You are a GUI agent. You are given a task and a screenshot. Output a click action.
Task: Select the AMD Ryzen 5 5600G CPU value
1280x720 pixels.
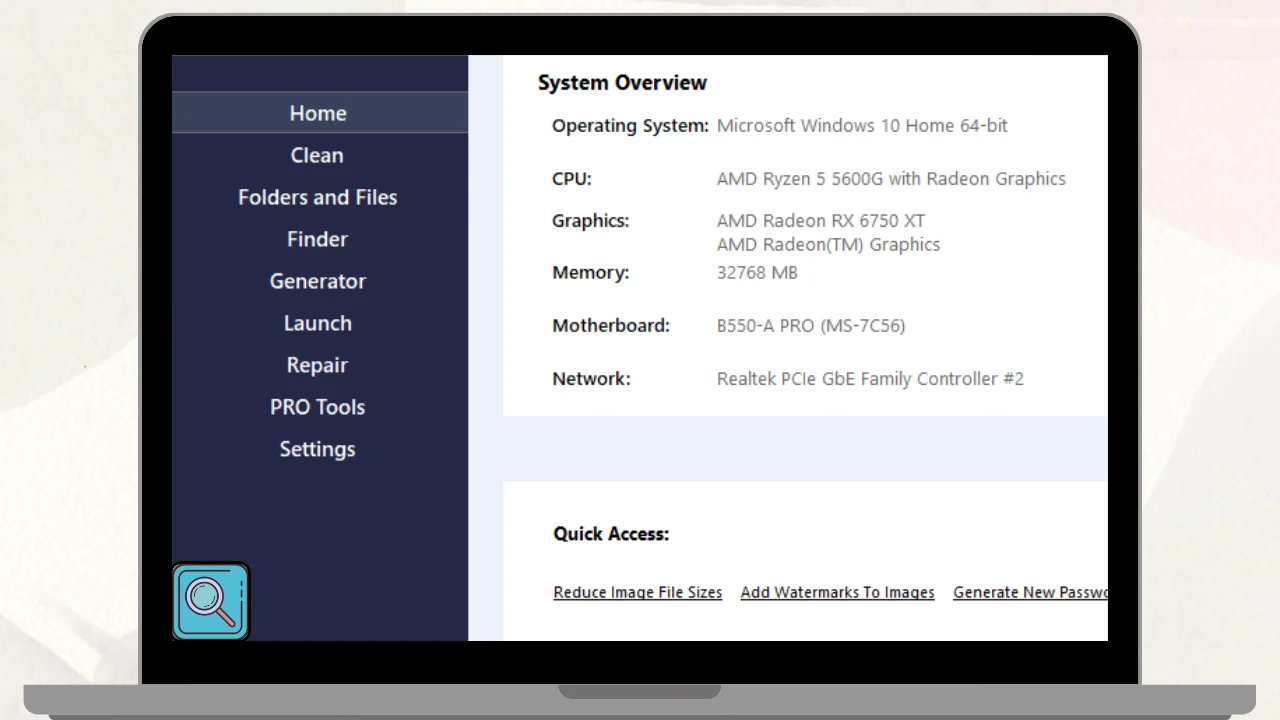point(891,179)
